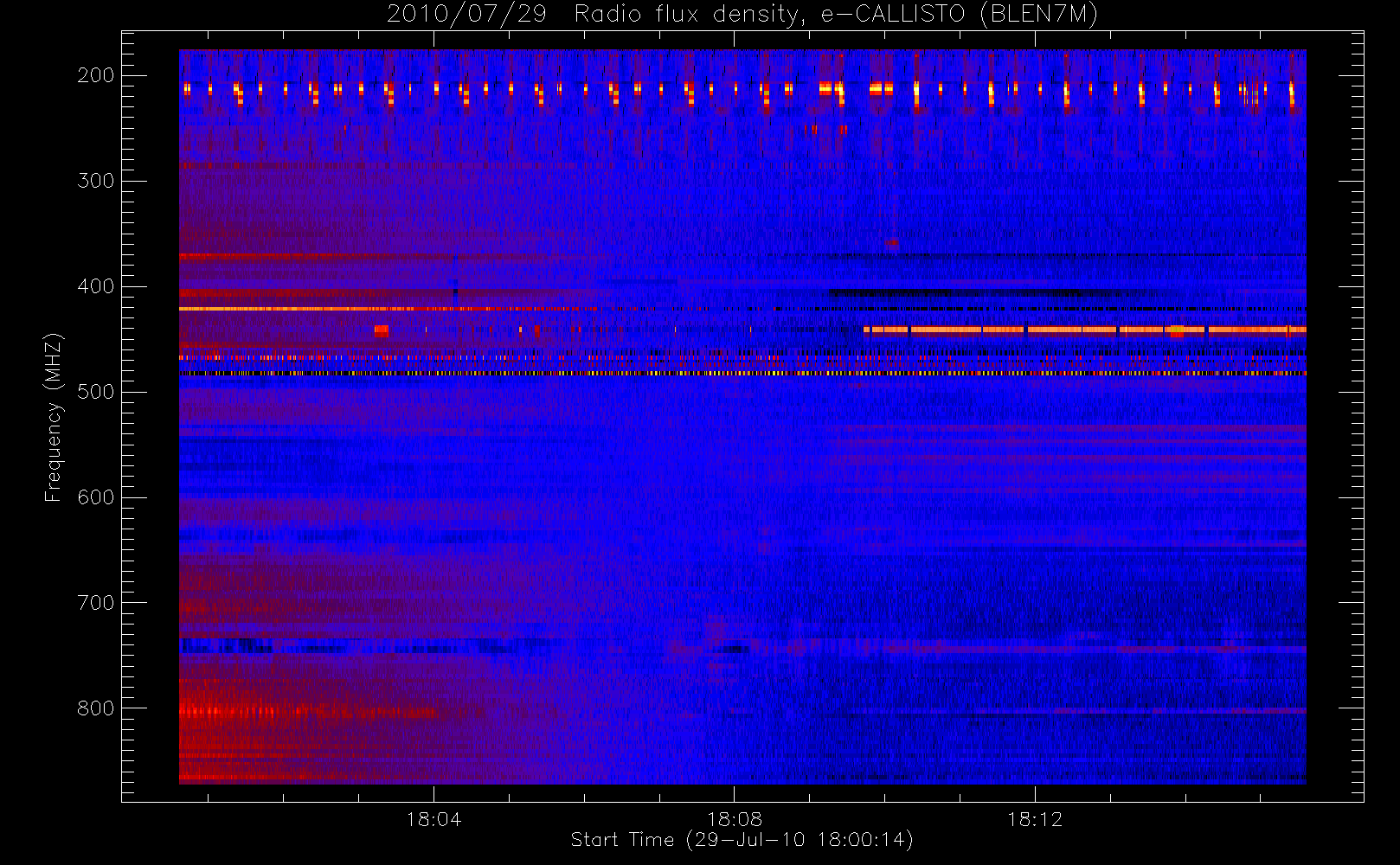Screen dimensions: 1400x865
Task: Click the 700 frequency tick label
Action: [x=96, y=603]
